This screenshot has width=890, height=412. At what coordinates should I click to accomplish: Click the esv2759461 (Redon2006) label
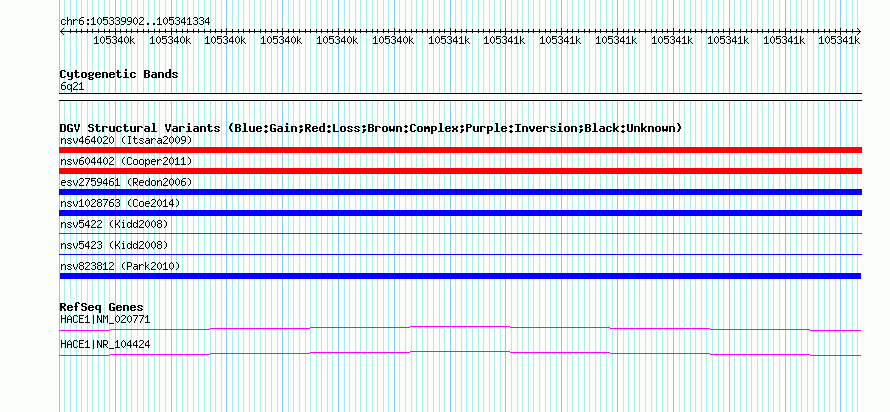[126, 182]
